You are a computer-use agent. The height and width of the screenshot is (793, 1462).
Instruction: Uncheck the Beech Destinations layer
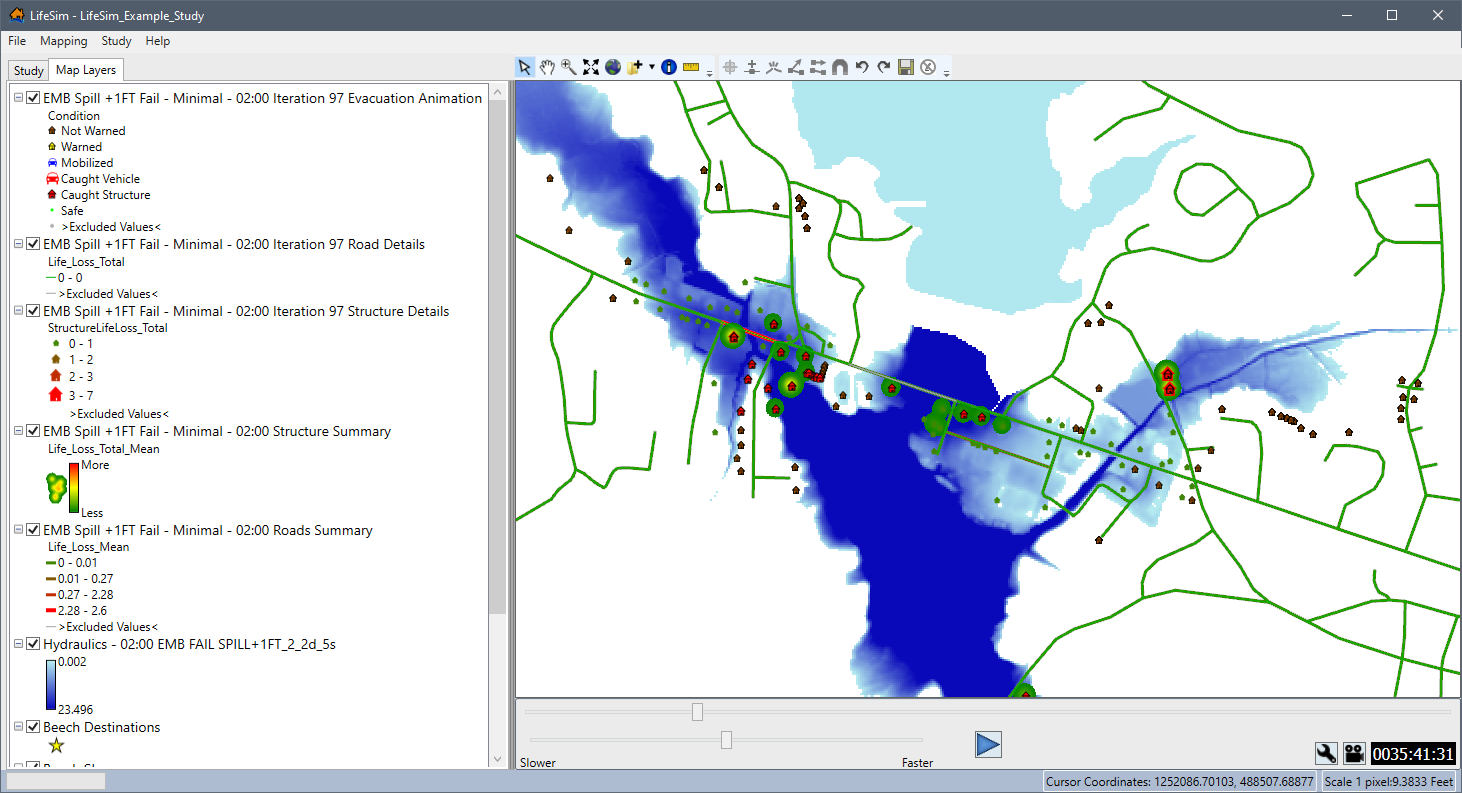point(33,728)
